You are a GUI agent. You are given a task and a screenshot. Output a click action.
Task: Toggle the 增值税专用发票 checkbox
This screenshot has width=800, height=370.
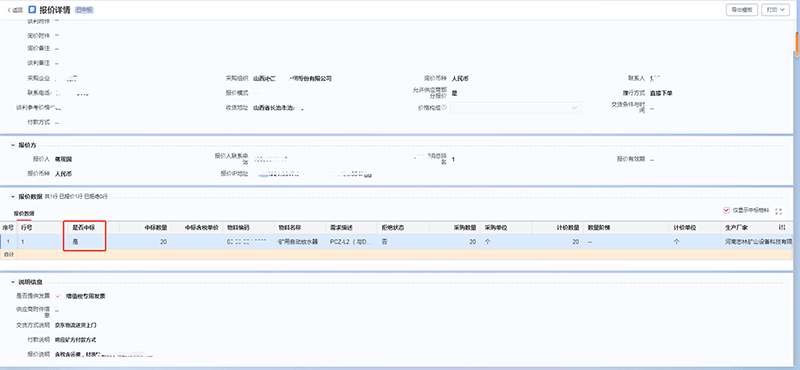[58, 296]
